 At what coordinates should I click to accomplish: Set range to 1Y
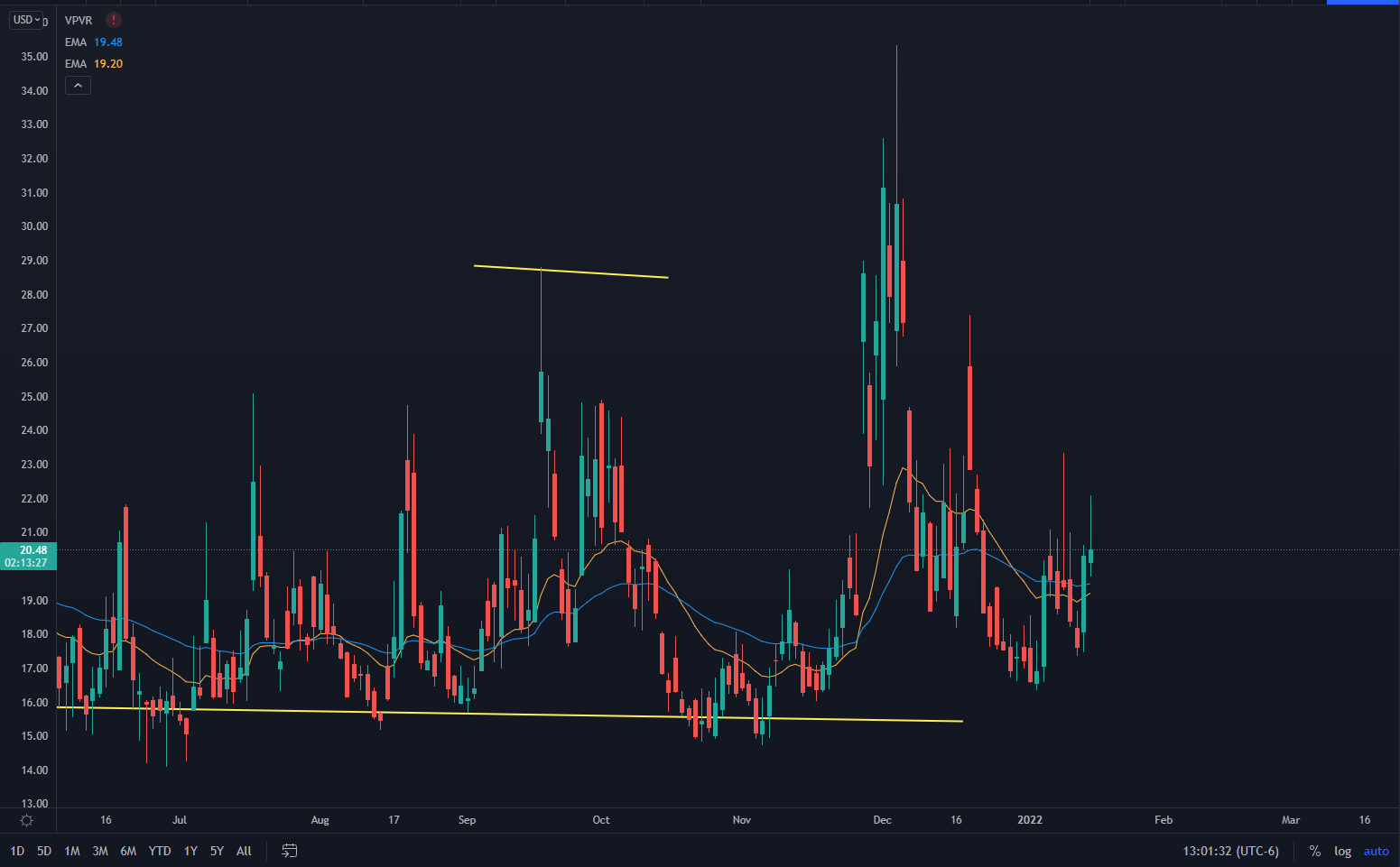point(190,851)
